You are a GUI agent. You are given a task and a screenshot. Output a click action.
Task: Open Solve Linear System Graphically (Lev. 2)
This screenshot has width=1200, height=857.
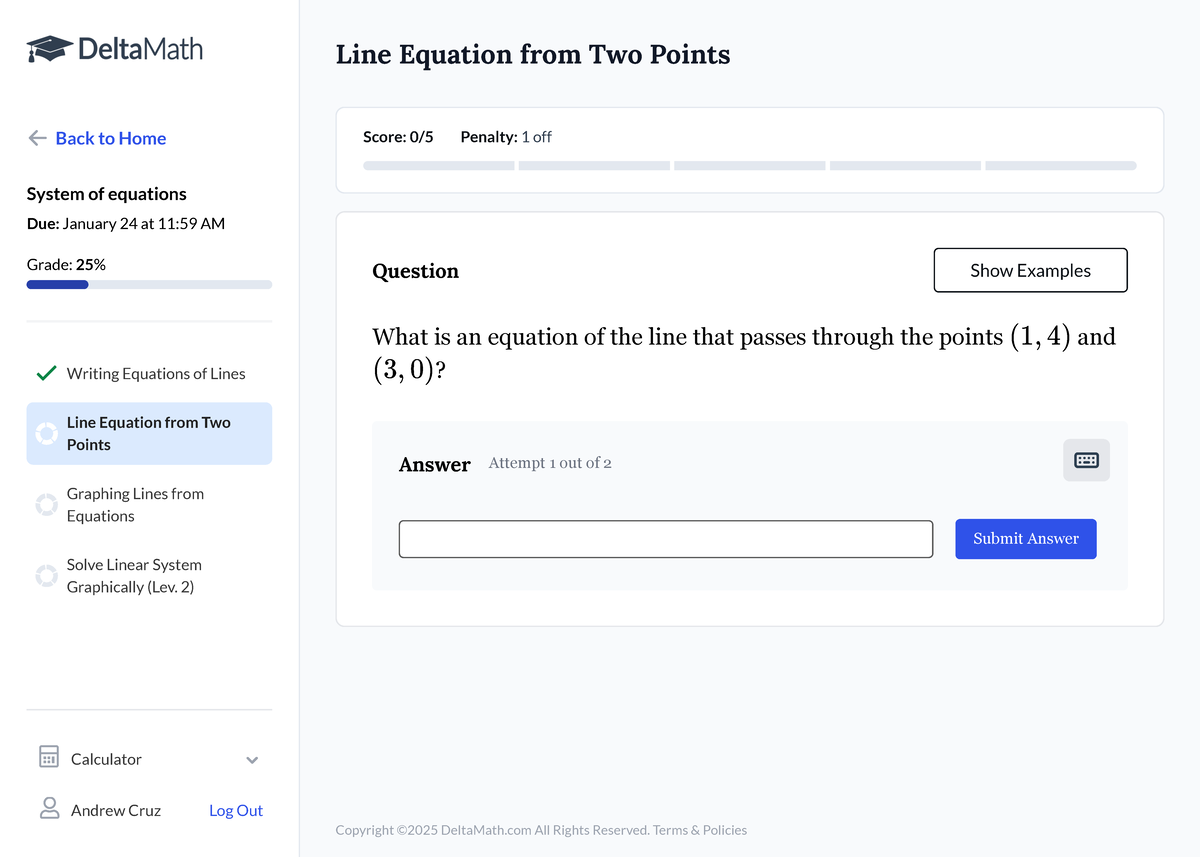click(x=135, y=575)
